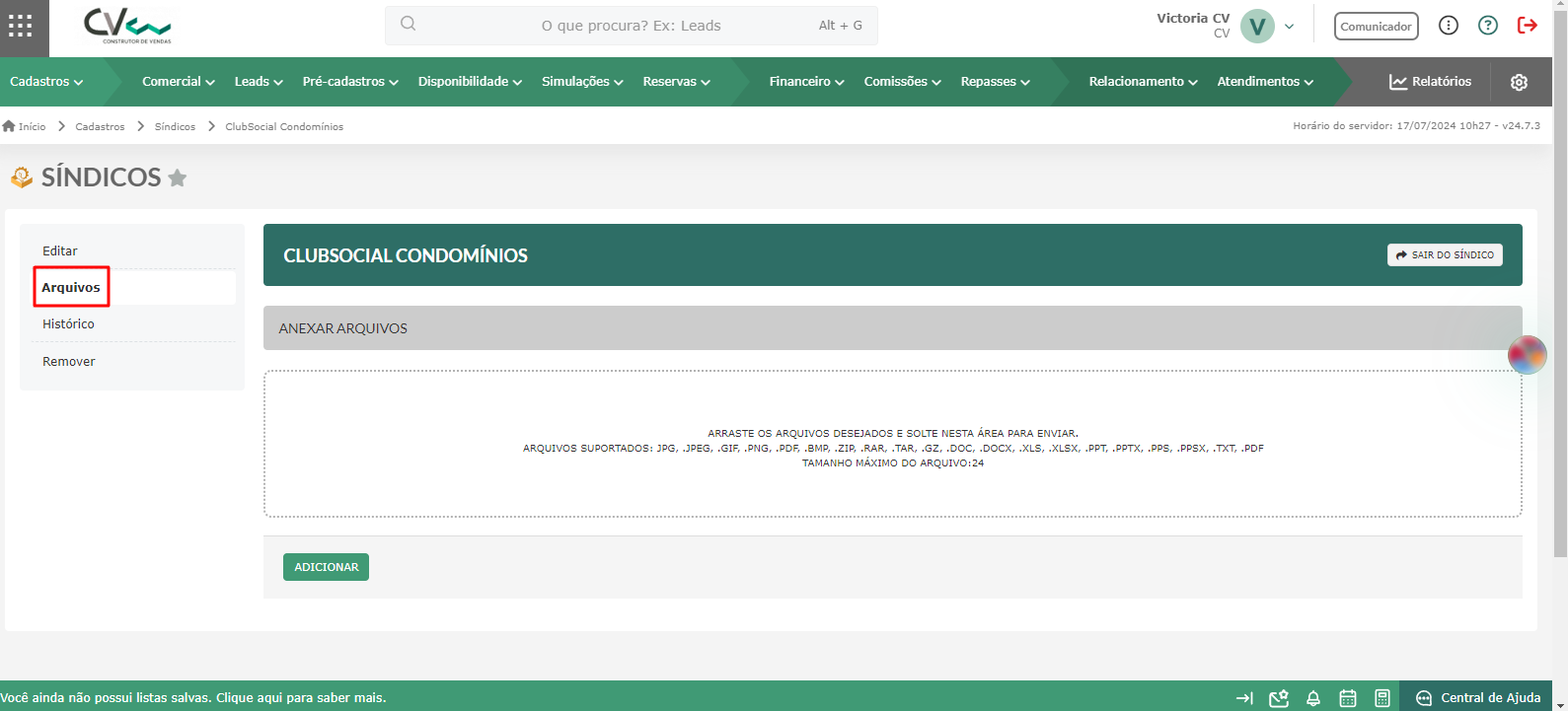Expand the Atendimentos menu
1568x711 pixels.
[1265, 82]
